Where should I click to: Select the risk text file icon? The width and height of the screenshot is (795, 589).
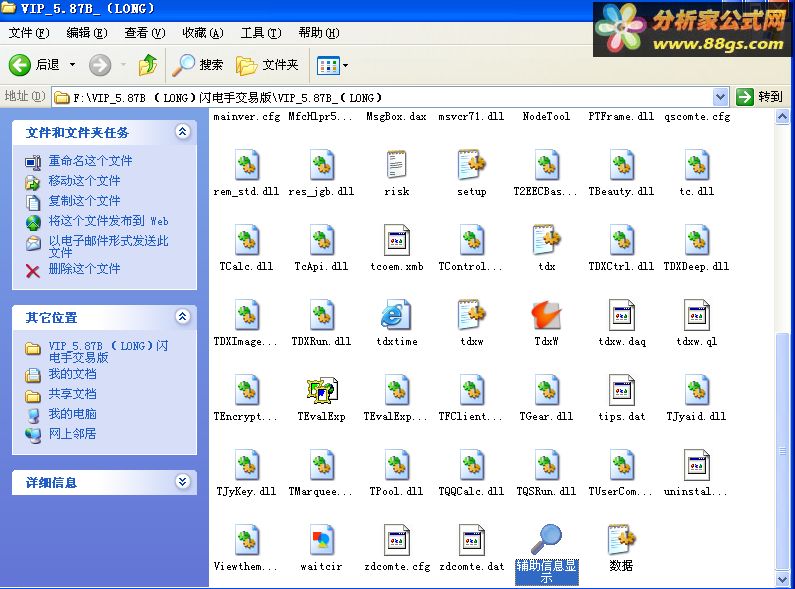[x=396, y=164]
